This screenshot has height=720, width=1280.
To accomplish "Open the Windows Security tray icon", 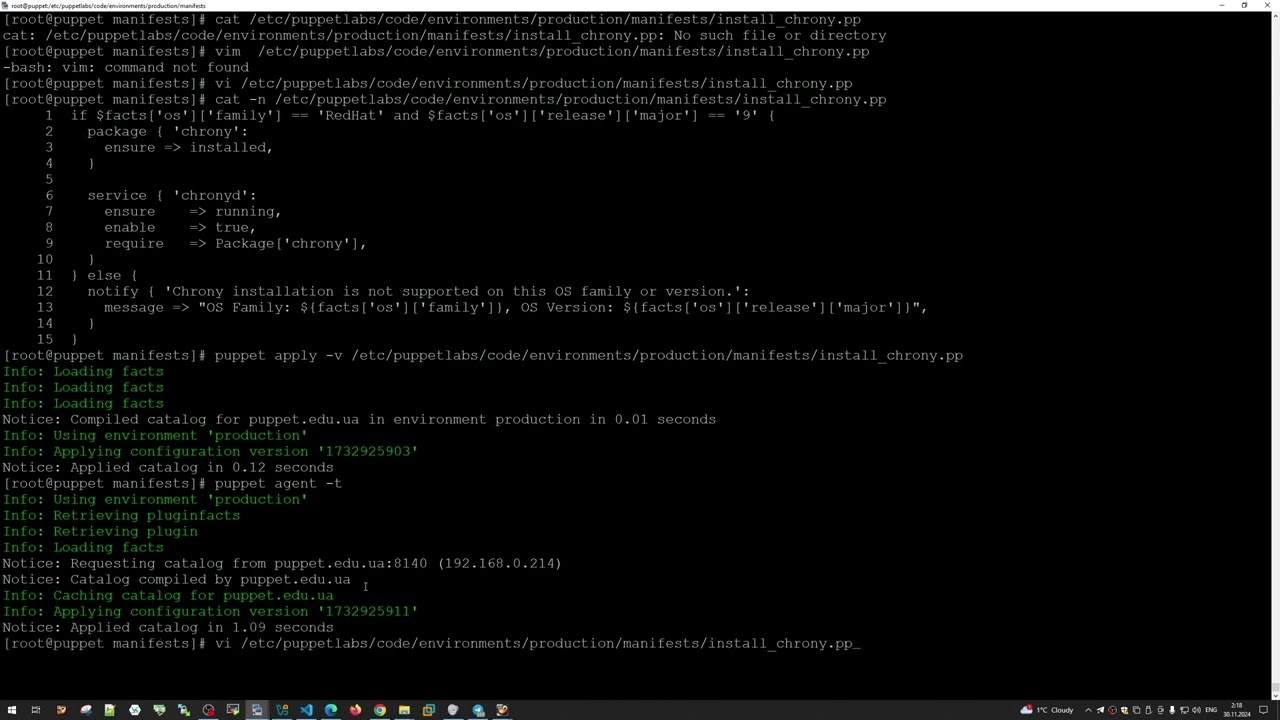I will pos(1124,710).
